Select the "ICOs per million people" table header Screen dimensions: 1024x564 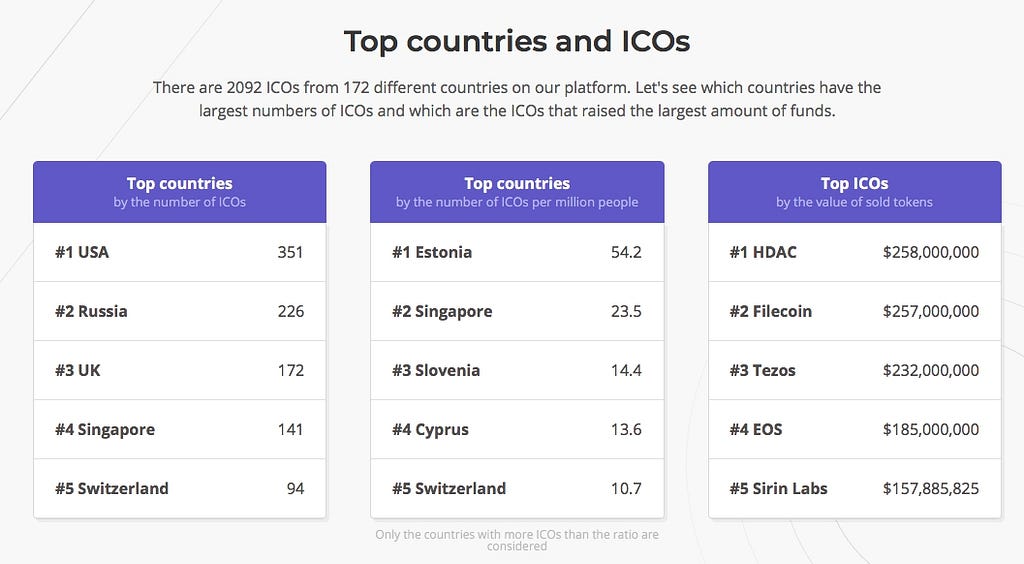coord(517,192)
